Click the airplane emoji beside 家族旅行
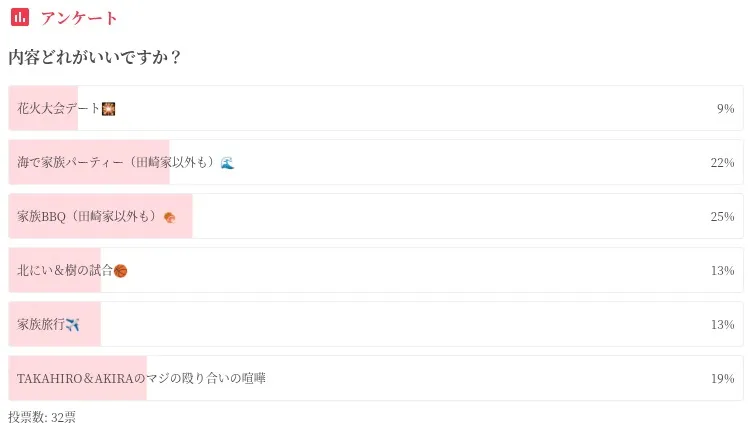Screen dimensions: 753x423 tap(73, 325)
